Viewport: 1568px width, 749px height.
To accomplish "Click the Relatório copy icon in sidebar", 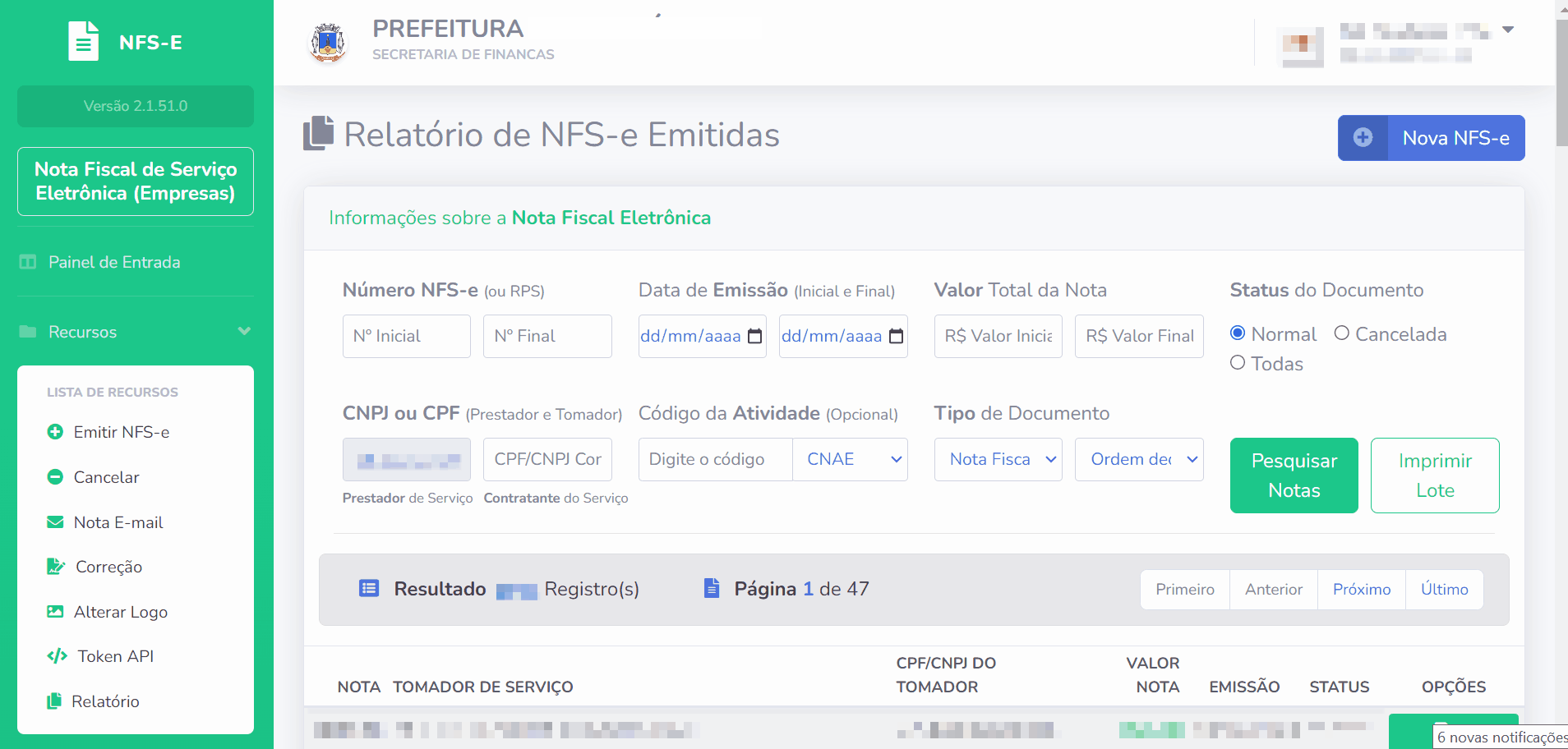I will (x=54, y=701).
